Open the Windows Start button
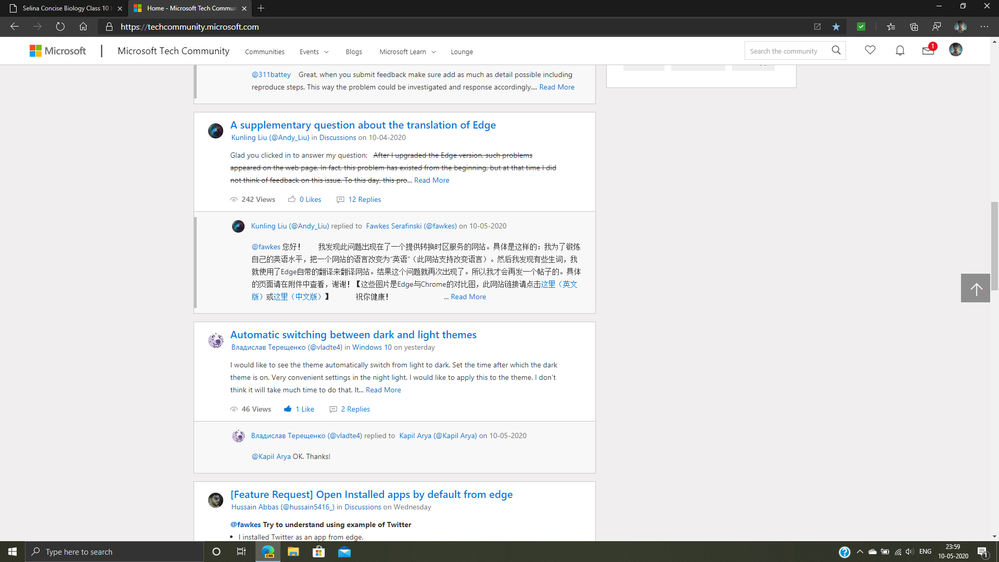999x562 pixels. click(x=12, y=552)
